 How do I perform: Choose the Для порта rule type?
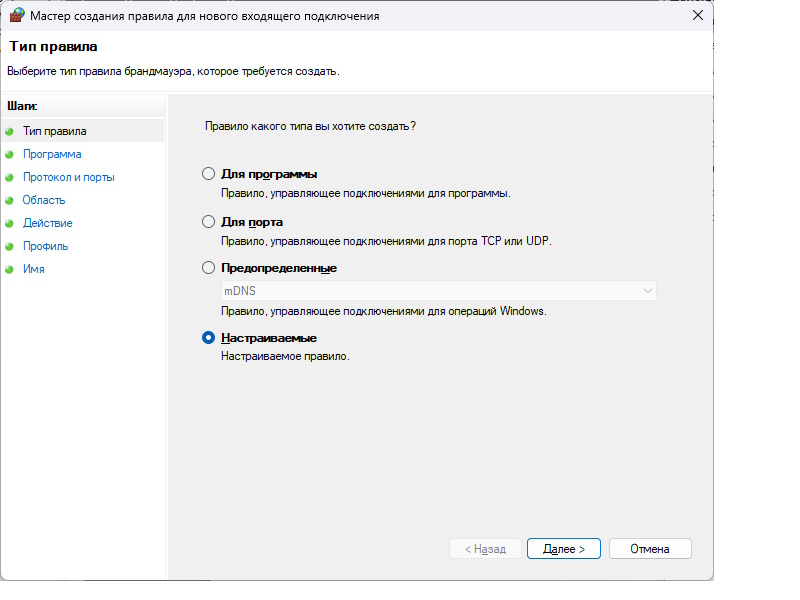[209, 221]
